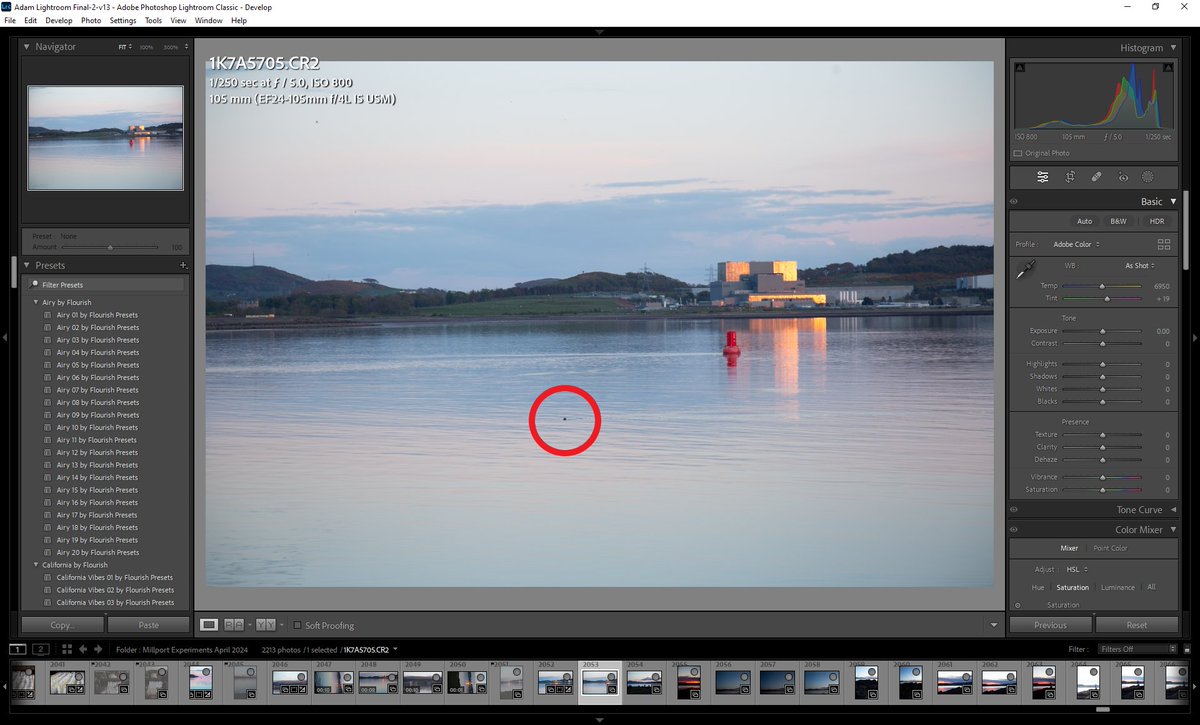The image size is (1200, 725).
Task: Click the Loupe view icon in toolbar
Action: [x=209, y=625]
